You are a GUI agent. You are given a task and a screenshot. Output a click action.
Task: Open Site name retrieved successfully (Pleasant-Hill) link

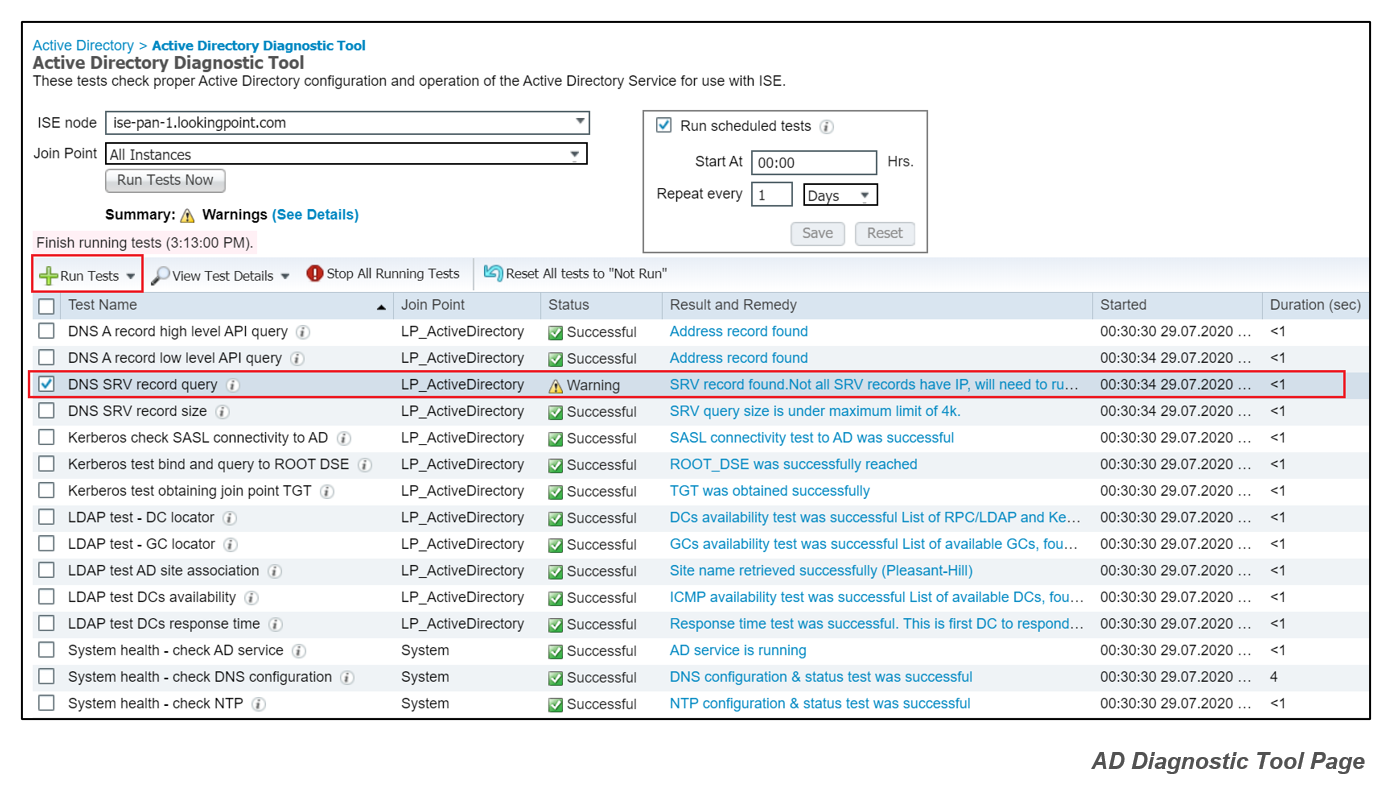point(821,571)
